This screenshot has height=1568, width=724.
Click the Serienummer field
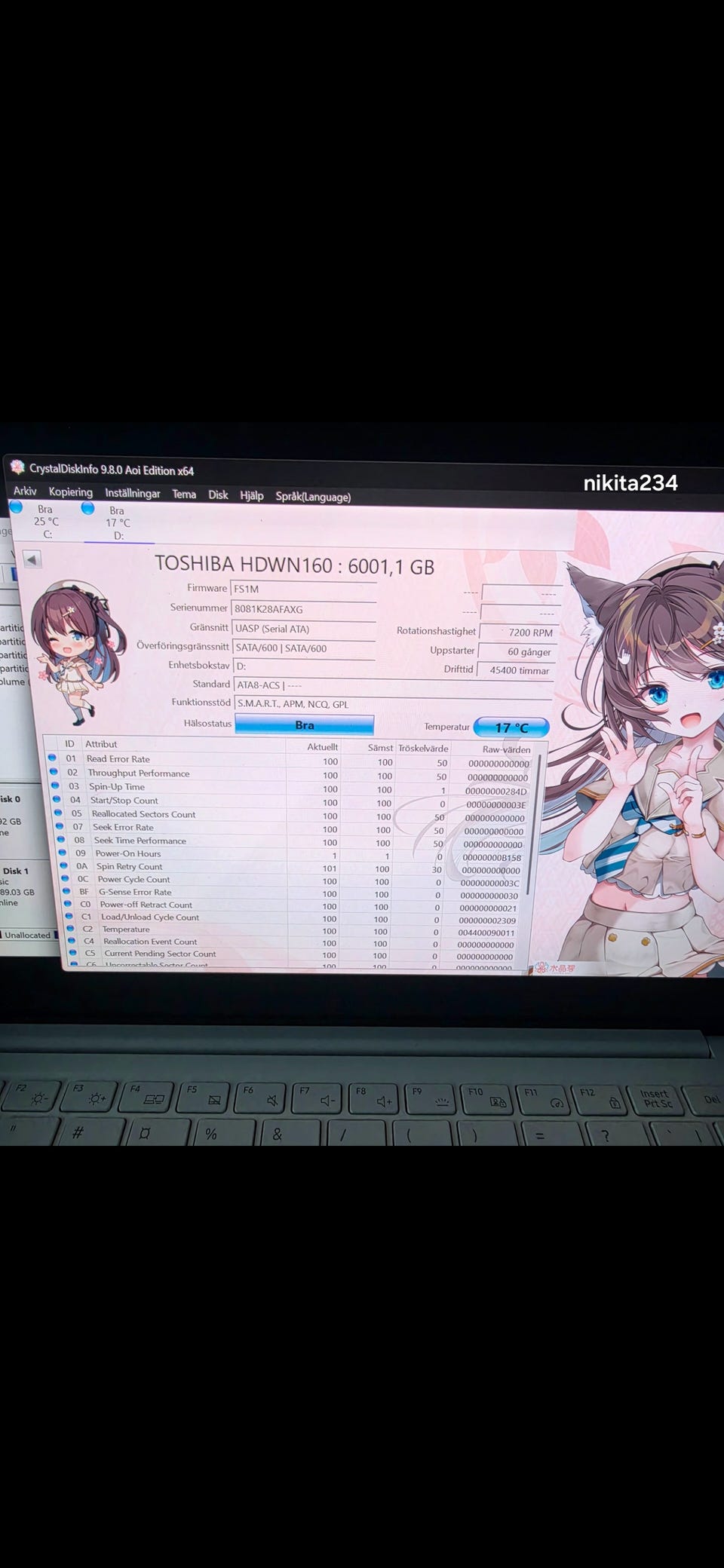[304, 609]
